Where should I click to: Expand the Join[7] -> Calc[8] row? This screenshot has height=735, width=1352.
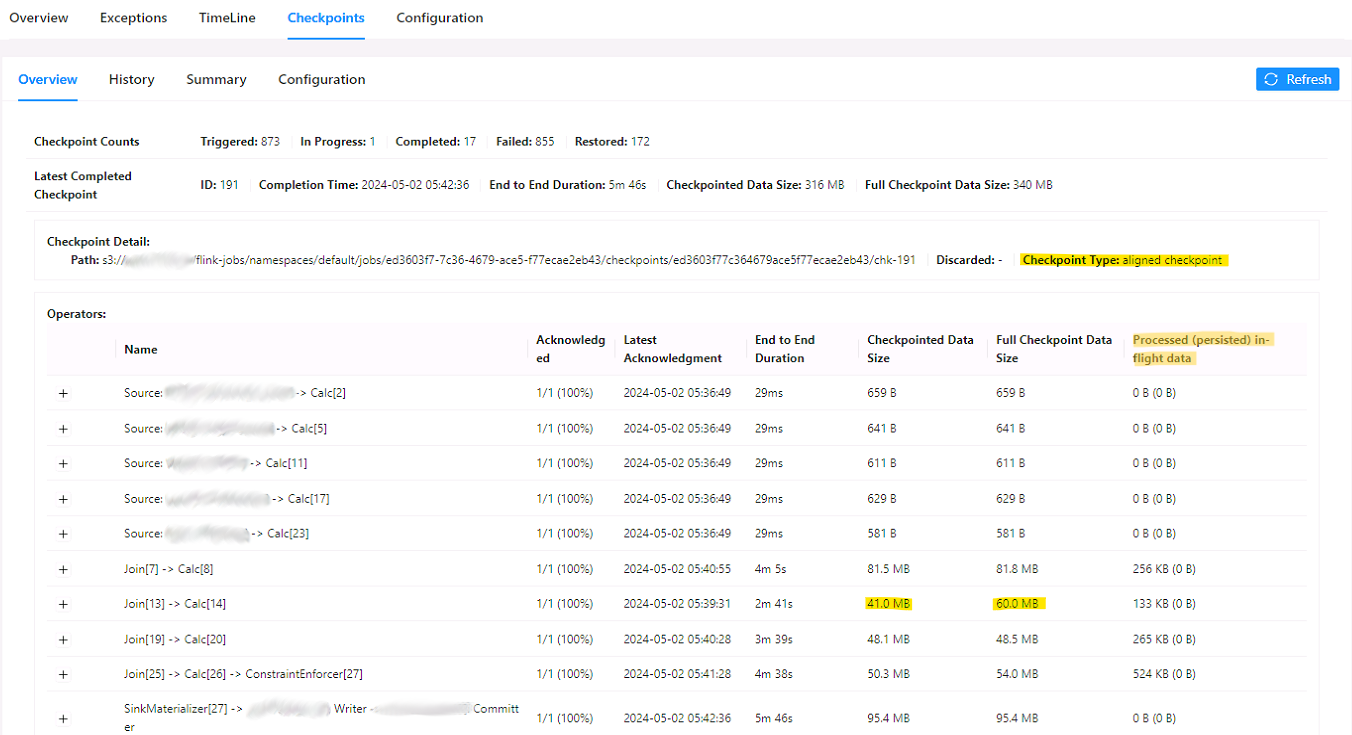coord(63,569)
